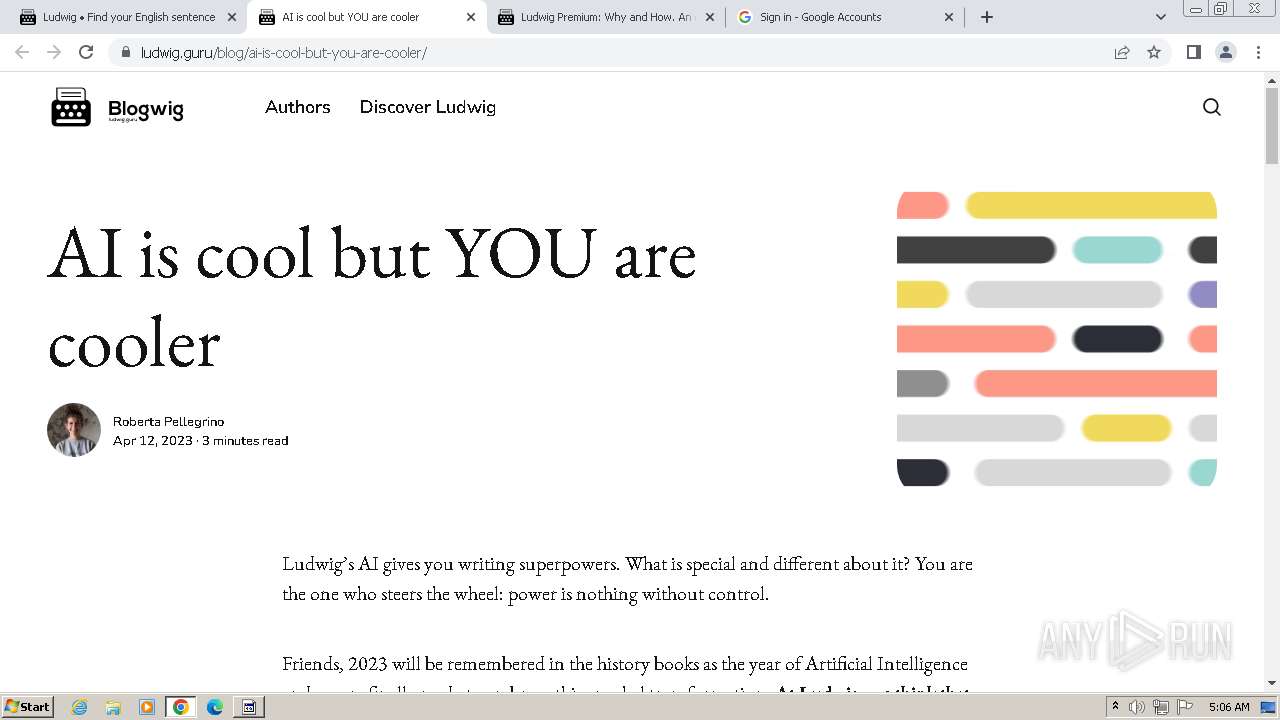Close the 'AI is cool but YOU are cooler' tab
Image resolution: width=1280 pixels, height=720 pixels.
coord(471,17)
